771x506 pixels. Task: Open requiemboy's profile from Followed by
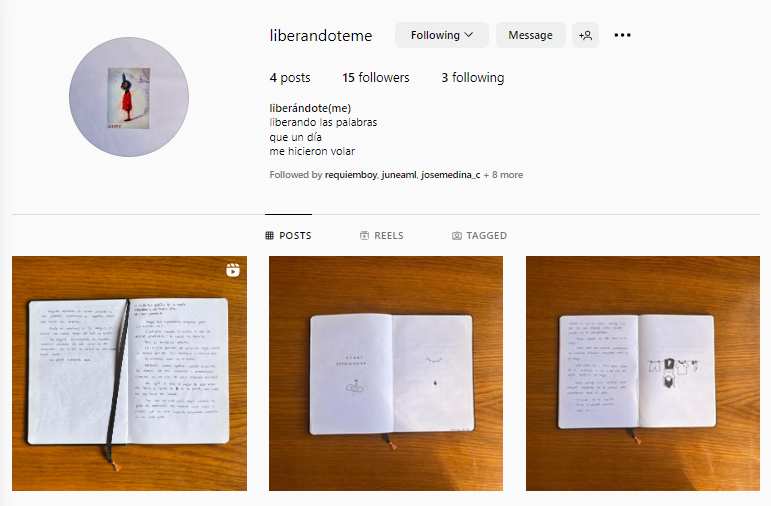point(351,175)
